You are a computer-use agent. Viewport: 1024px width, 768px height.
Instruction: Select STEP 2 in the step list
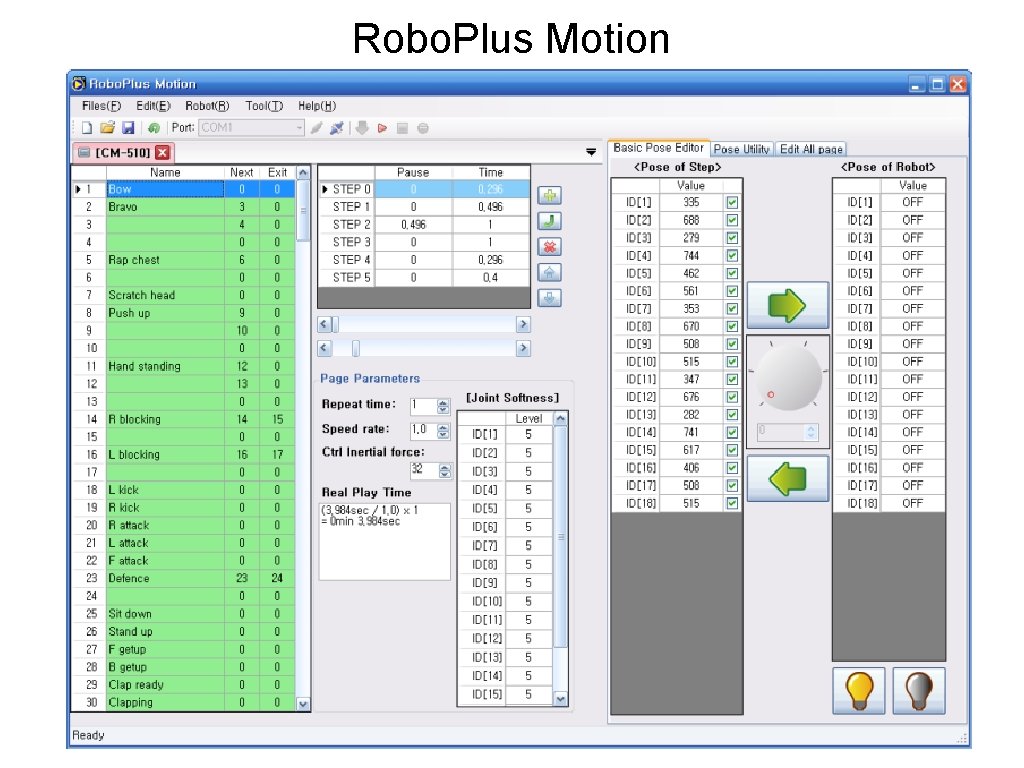coord(424,224)
